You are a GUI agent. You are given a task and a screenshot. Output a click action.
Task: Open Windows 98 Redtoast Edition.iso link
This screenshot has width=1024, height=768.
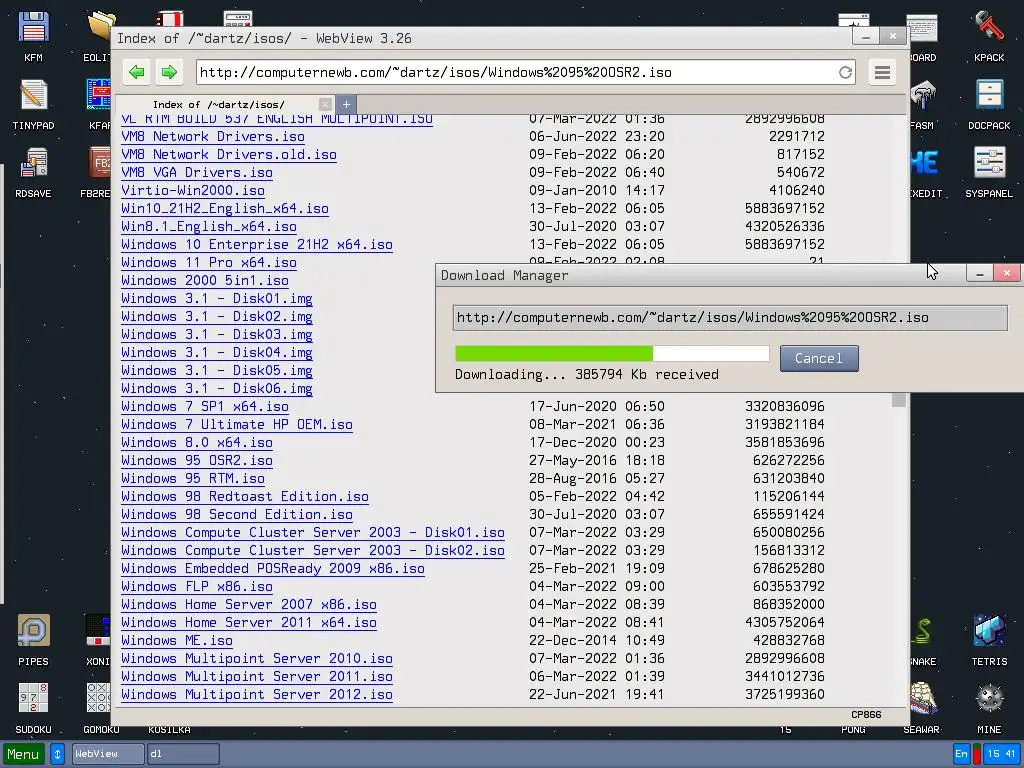pos(245,497)
